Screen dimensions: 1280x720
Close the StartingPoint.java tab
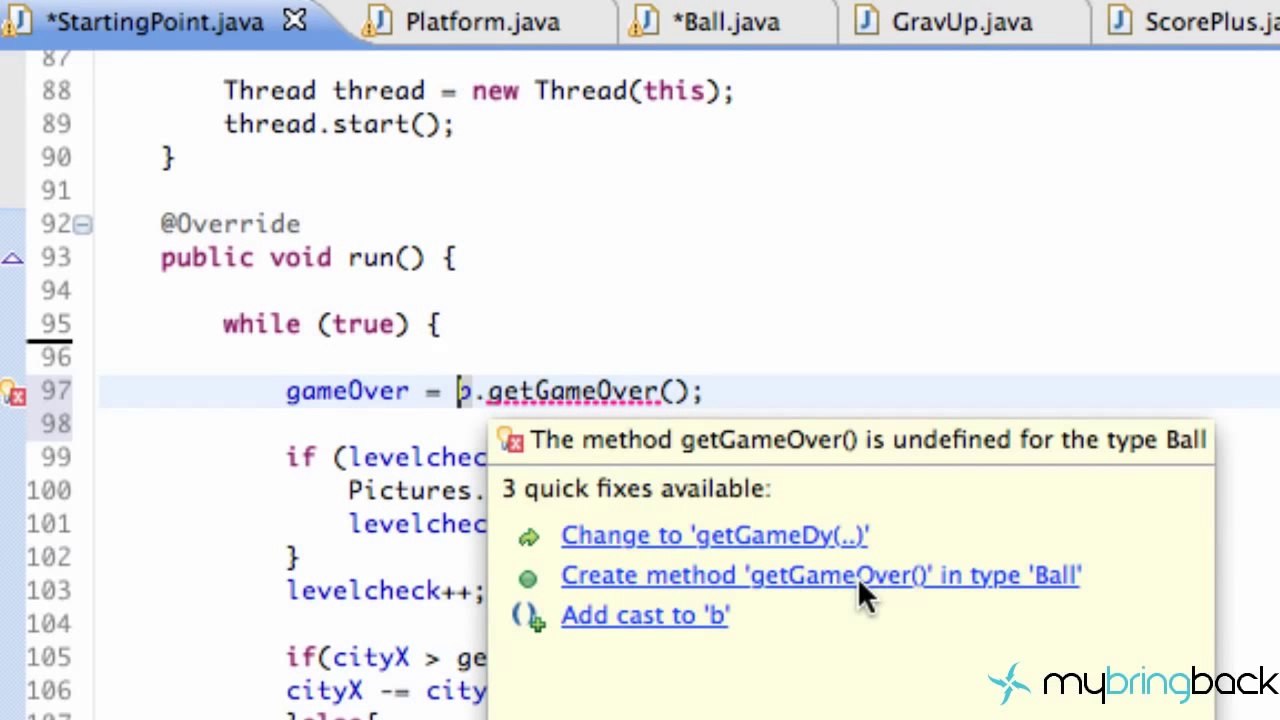click(x=294, y=21)
